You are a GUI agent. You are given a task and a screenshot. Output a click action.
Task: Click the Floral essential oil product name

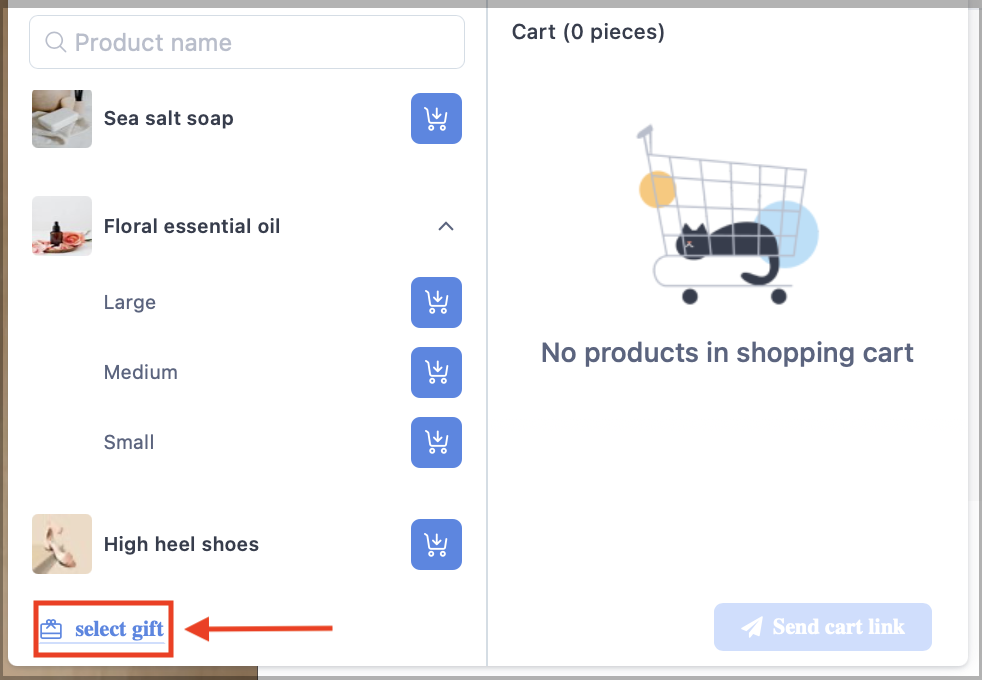click(192, 226)
